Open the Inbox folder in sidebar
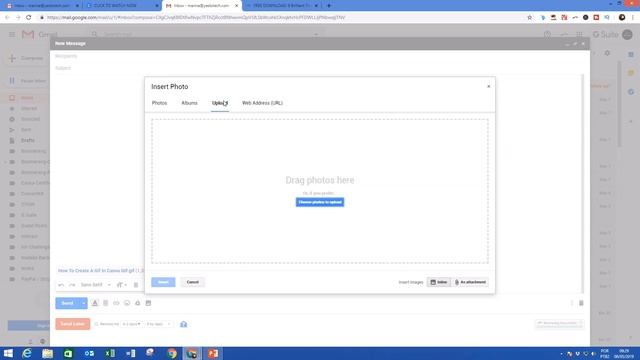 (27, 98)
